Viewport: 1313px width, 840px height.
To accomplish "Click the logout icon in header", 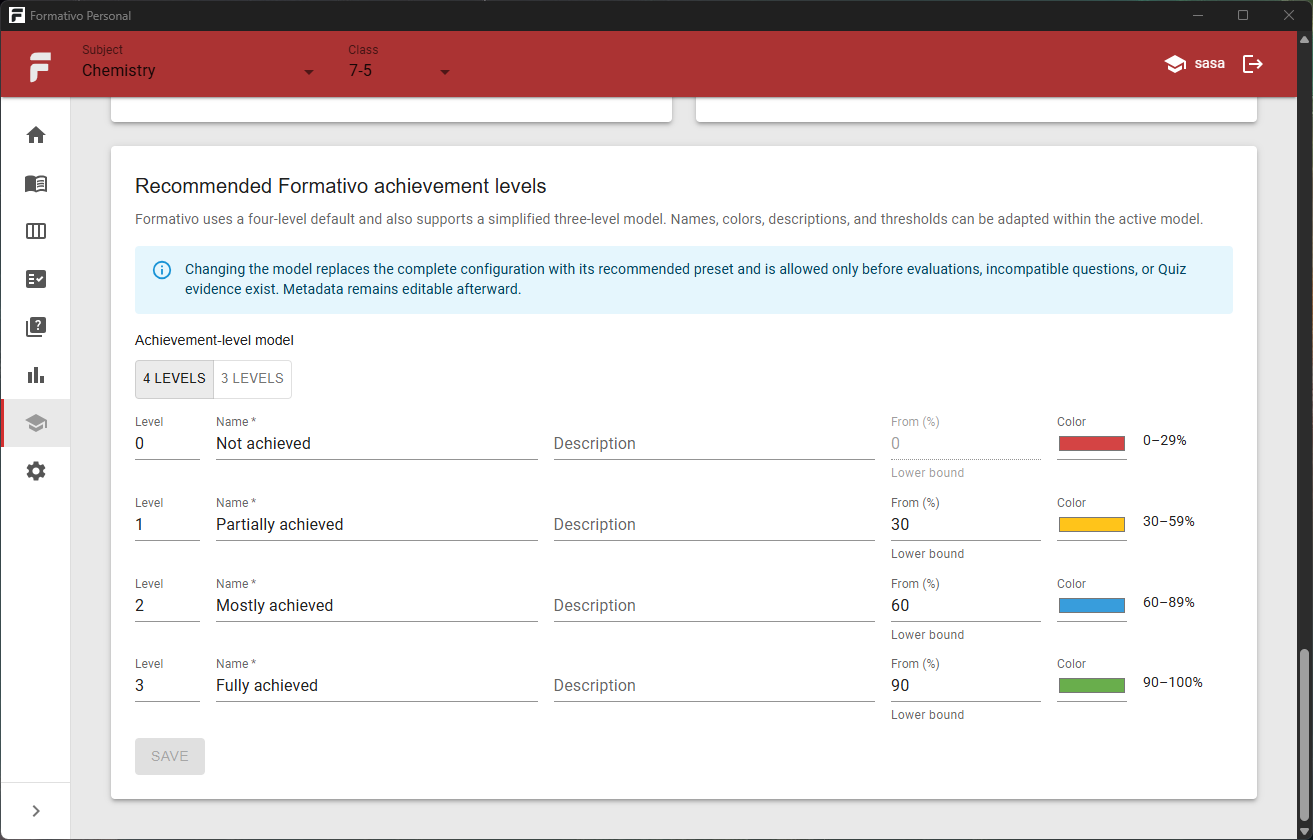I will 1253,64.
